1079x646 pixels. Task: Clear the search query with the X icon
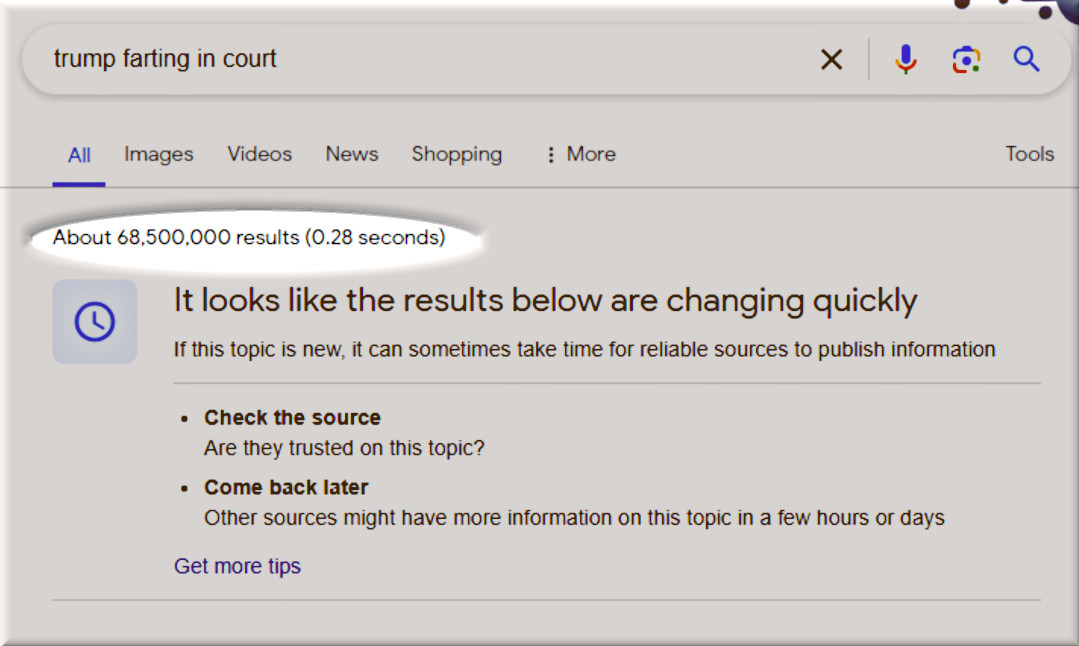(831, 60)
